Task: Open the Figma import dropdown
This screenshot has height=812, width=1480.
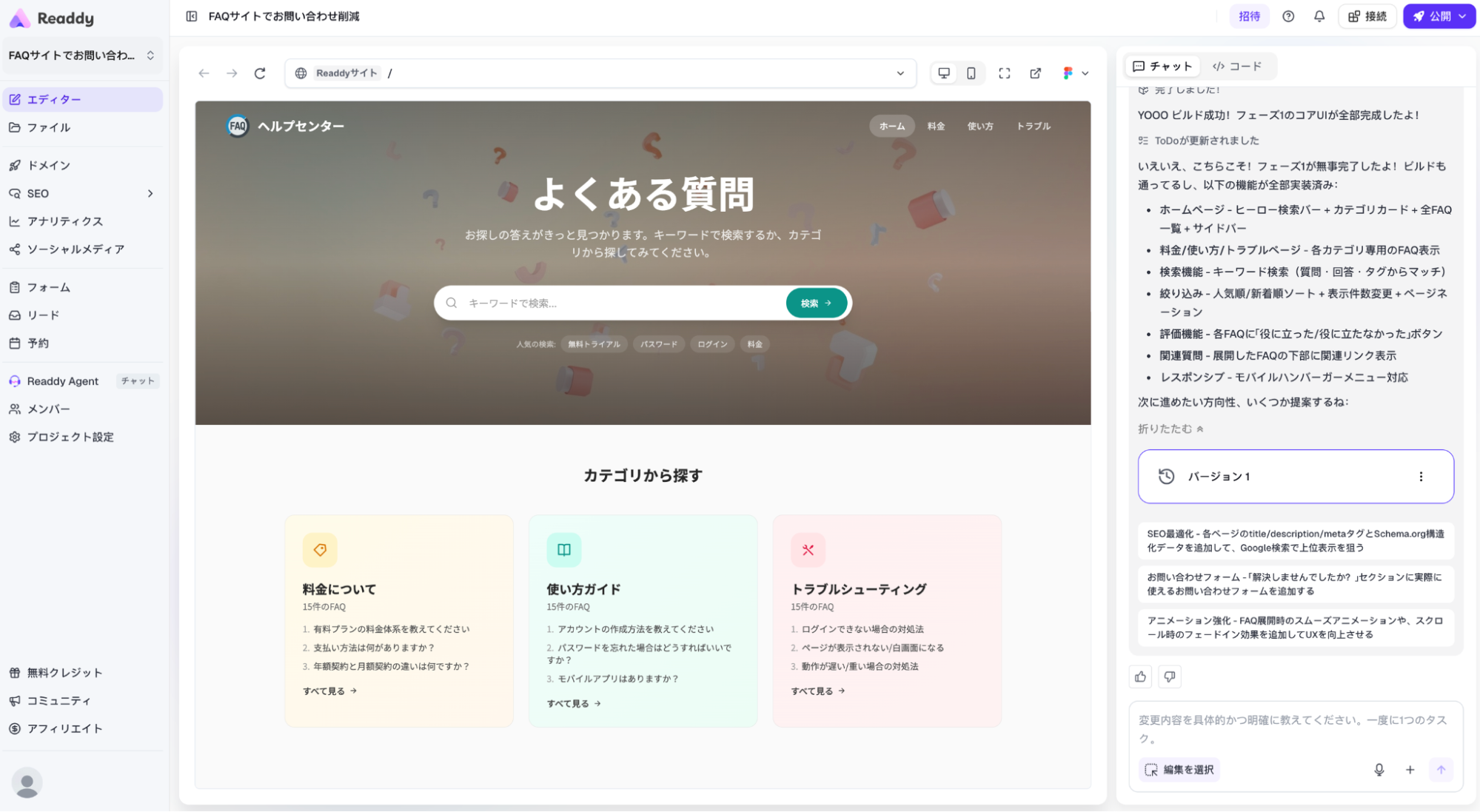Action: point(1075,73)
